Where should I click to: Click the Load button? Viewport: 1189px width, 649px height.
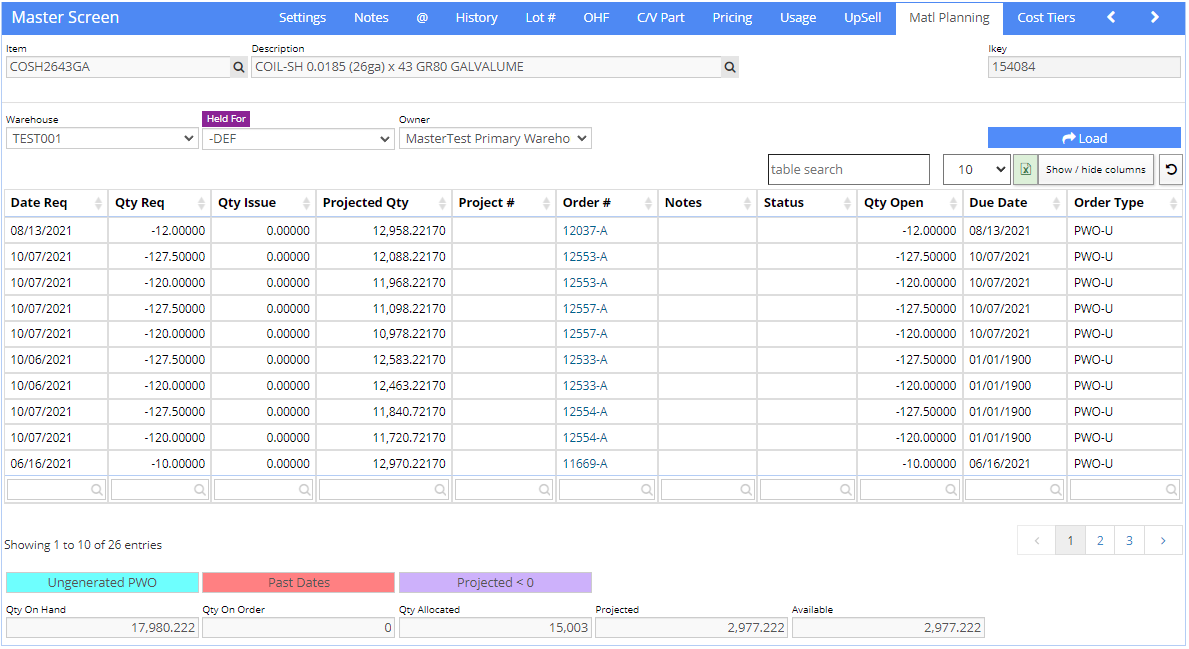(1084, 138)
